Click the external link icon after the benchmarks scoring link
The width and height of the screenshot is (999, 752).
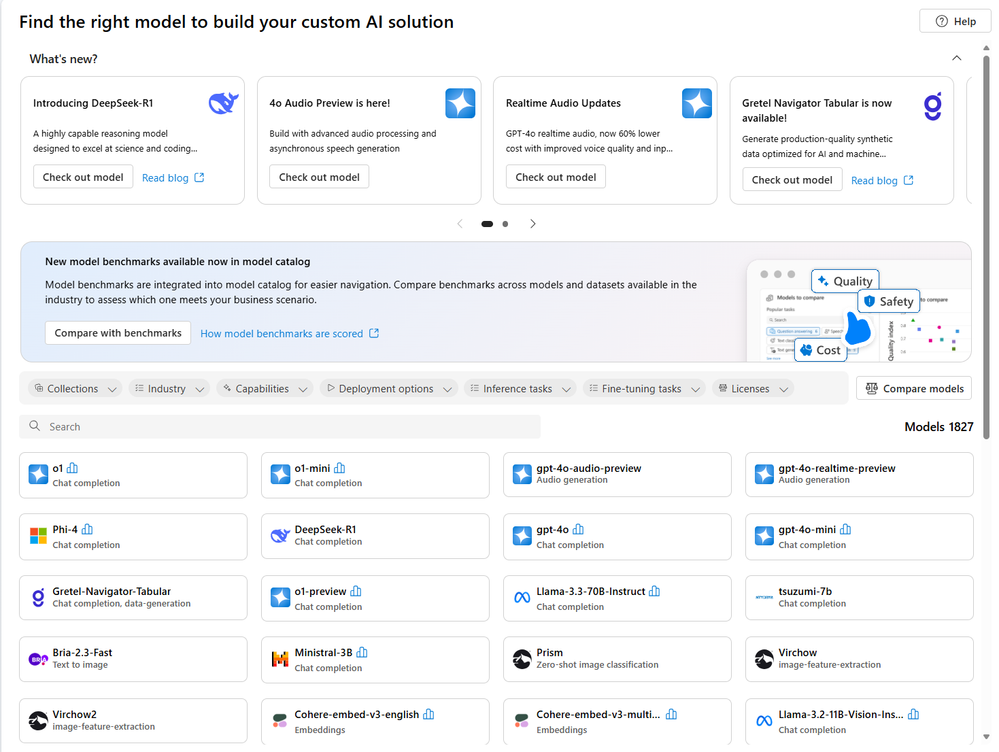click(x=374, y=333)
